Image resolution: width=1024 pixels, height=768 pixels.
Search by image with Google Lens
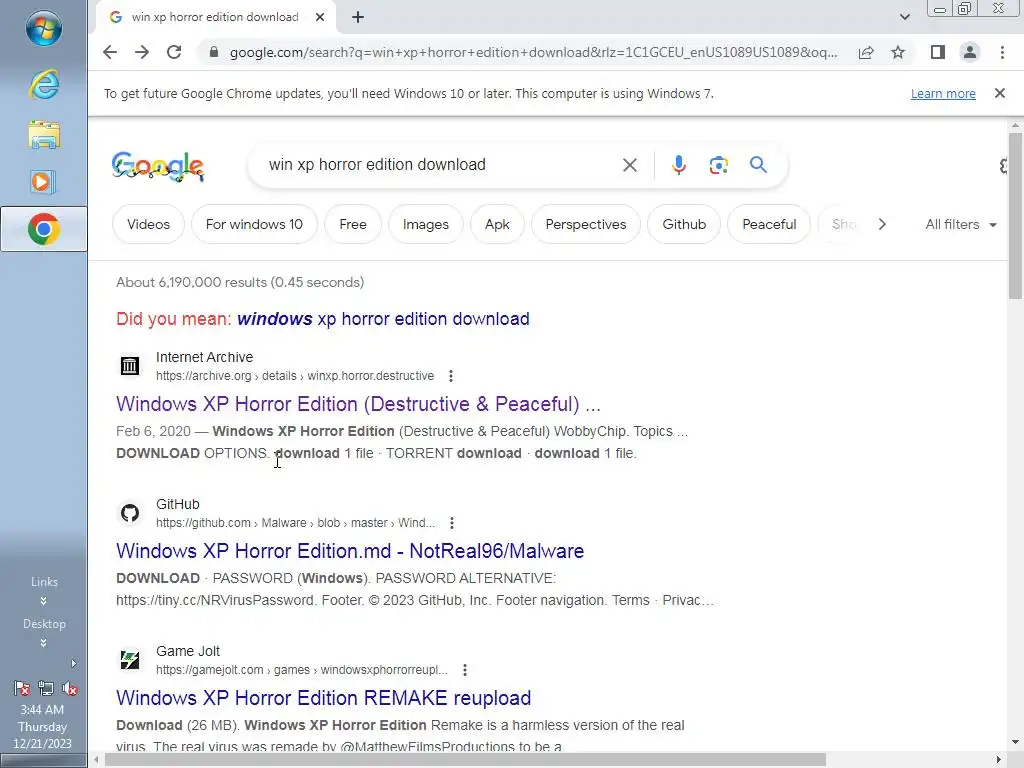[x=718, y=165]
